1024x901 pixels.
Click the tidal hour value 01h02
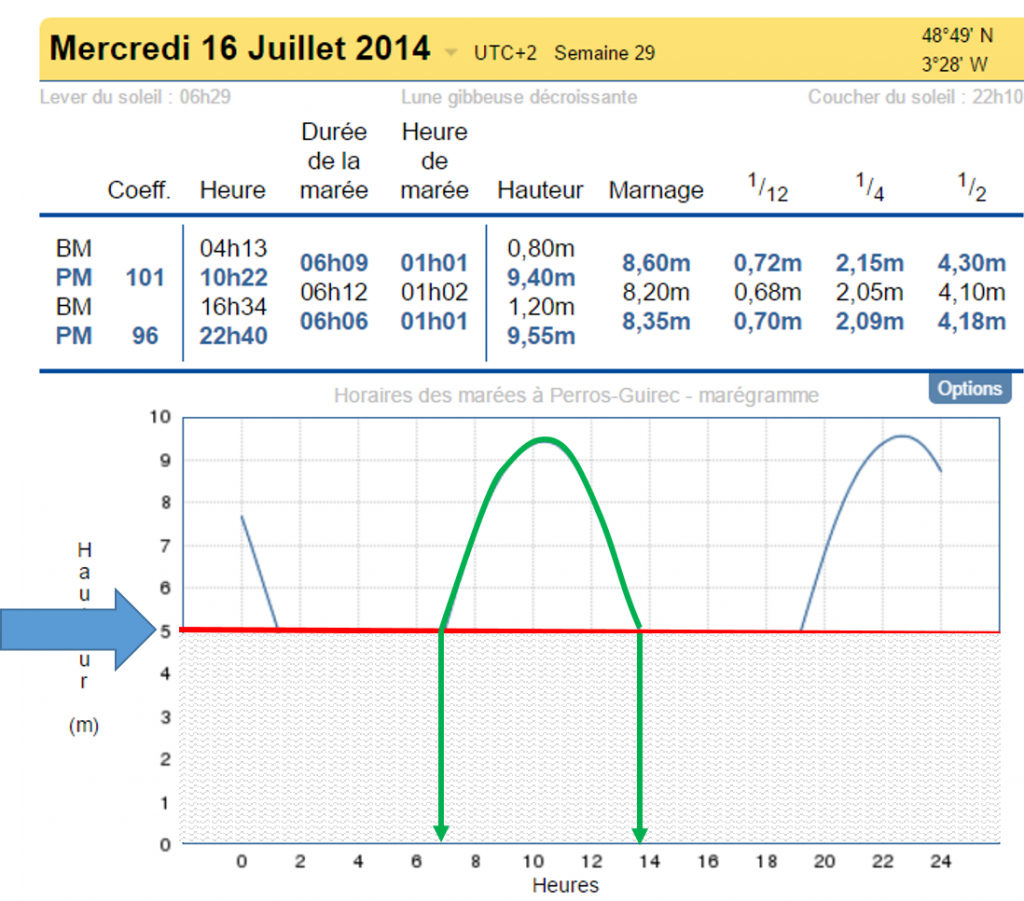pyautogui.click(x=434, y=292)
